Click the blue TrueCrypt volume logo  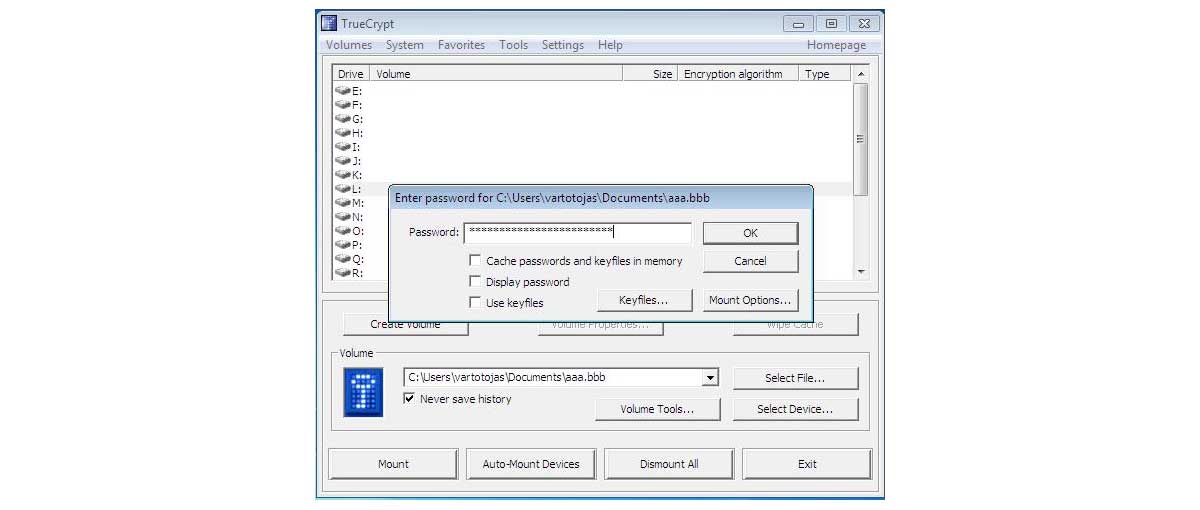coord(363,391)
